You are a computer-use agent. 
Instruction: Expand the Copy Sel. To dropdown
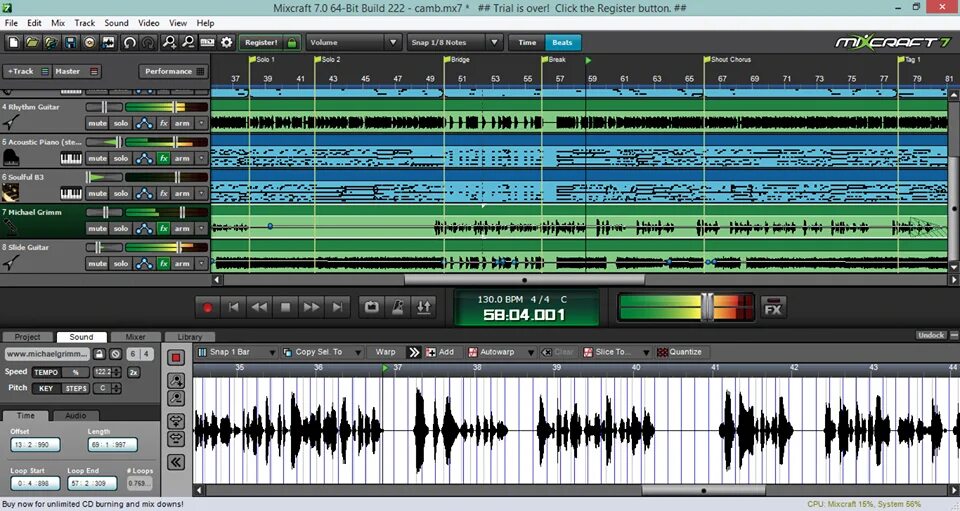358,352
